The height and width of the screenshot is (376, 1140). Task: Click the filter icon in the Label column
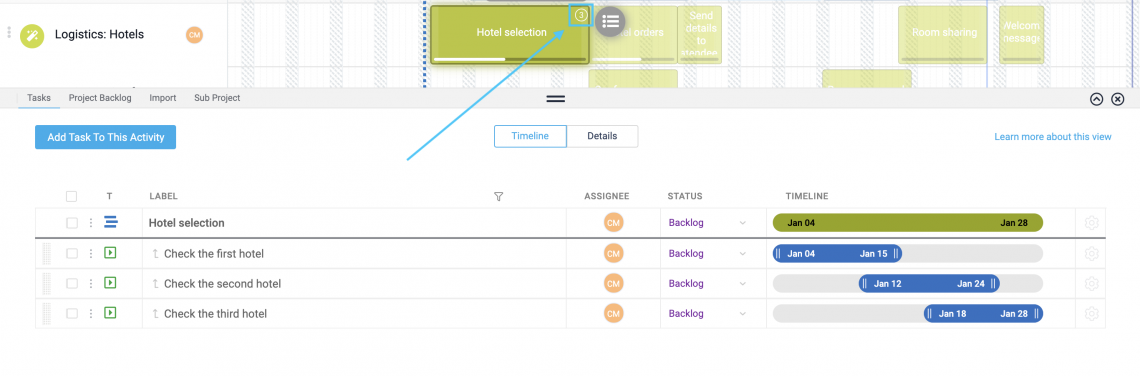click(498, 196)
